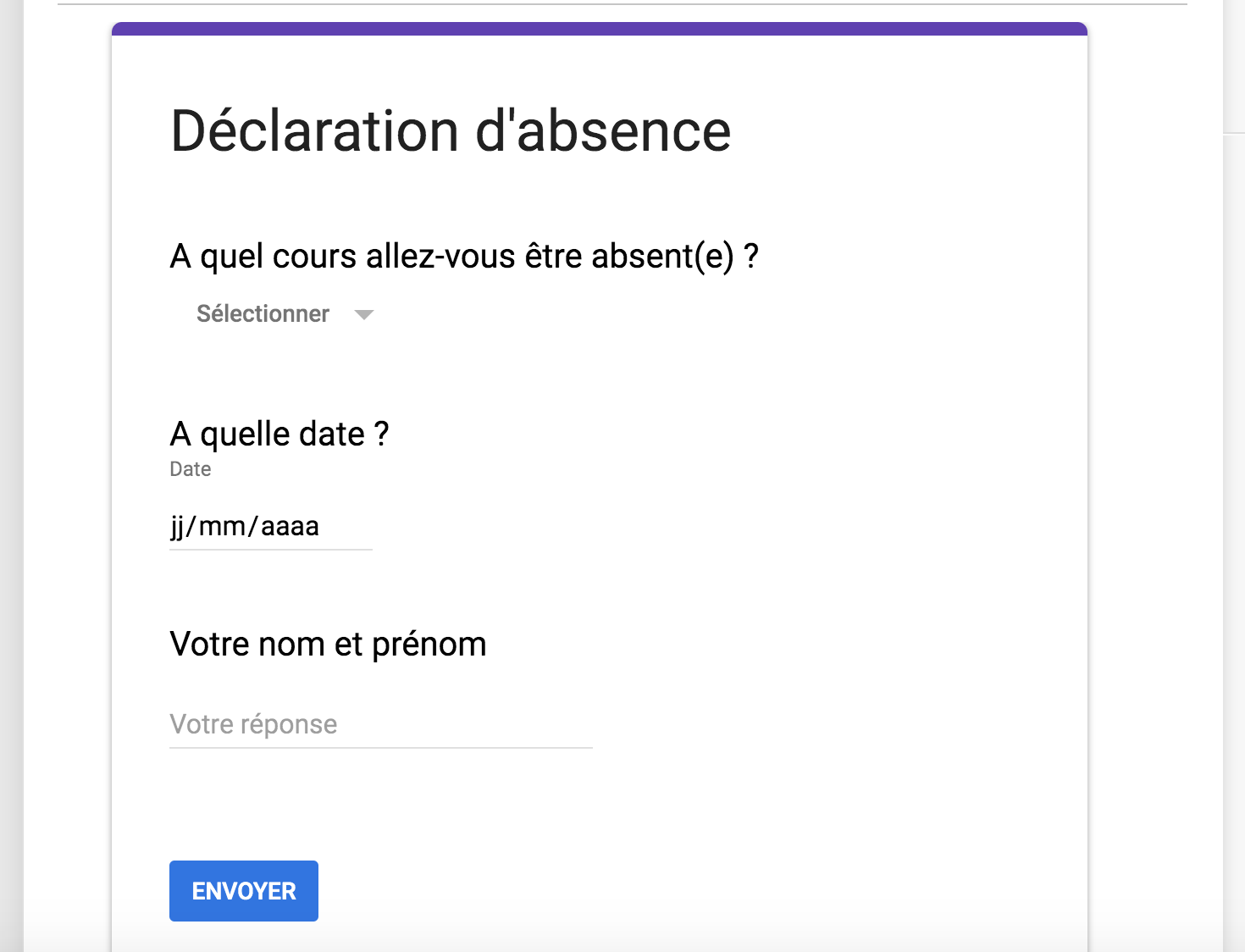
Task: Click the small gray Date sublabel
Action: pos(191,469)
